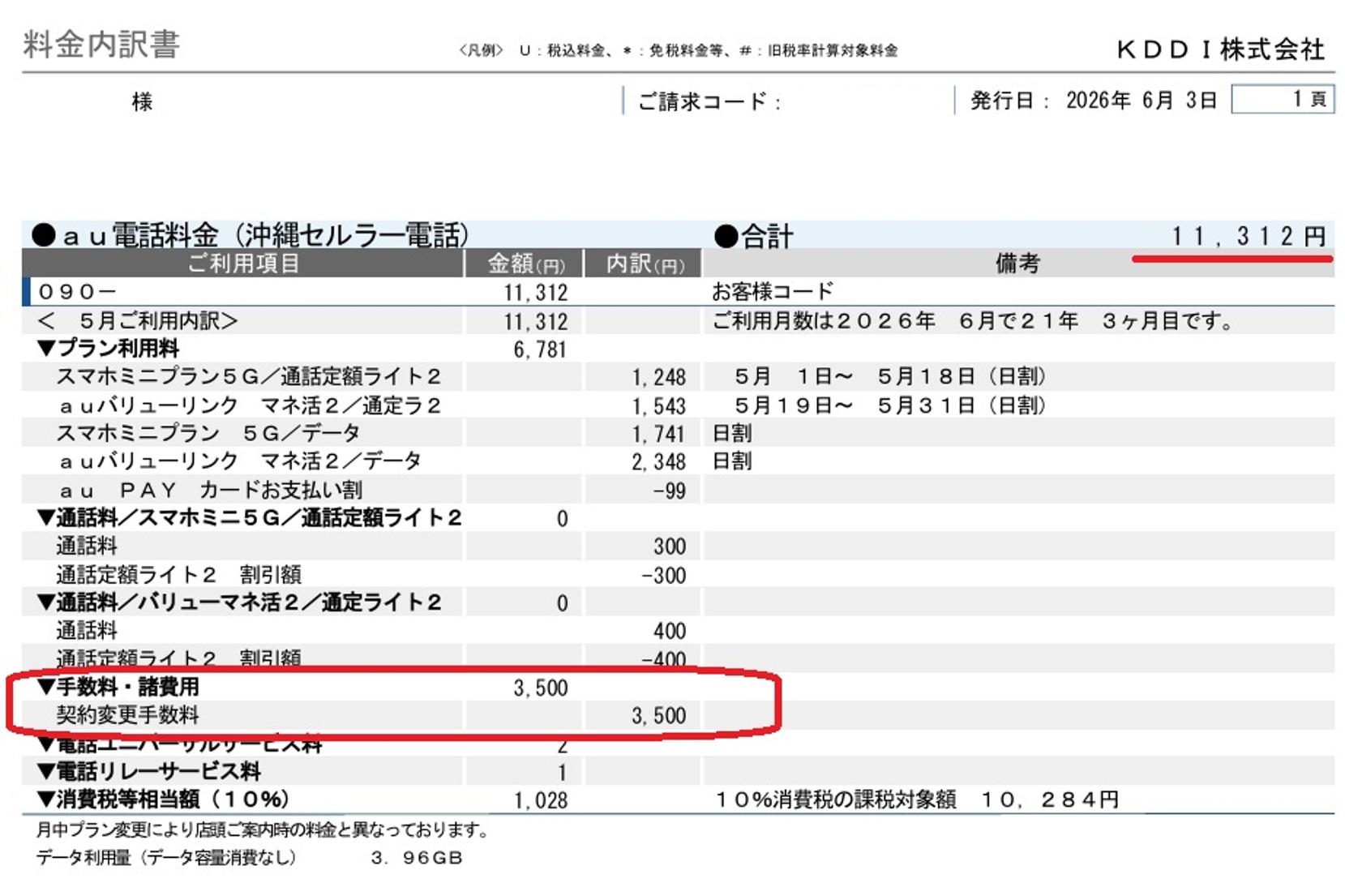Select 3,500 in the 手数料・諸費用 row

pos(540,688)
